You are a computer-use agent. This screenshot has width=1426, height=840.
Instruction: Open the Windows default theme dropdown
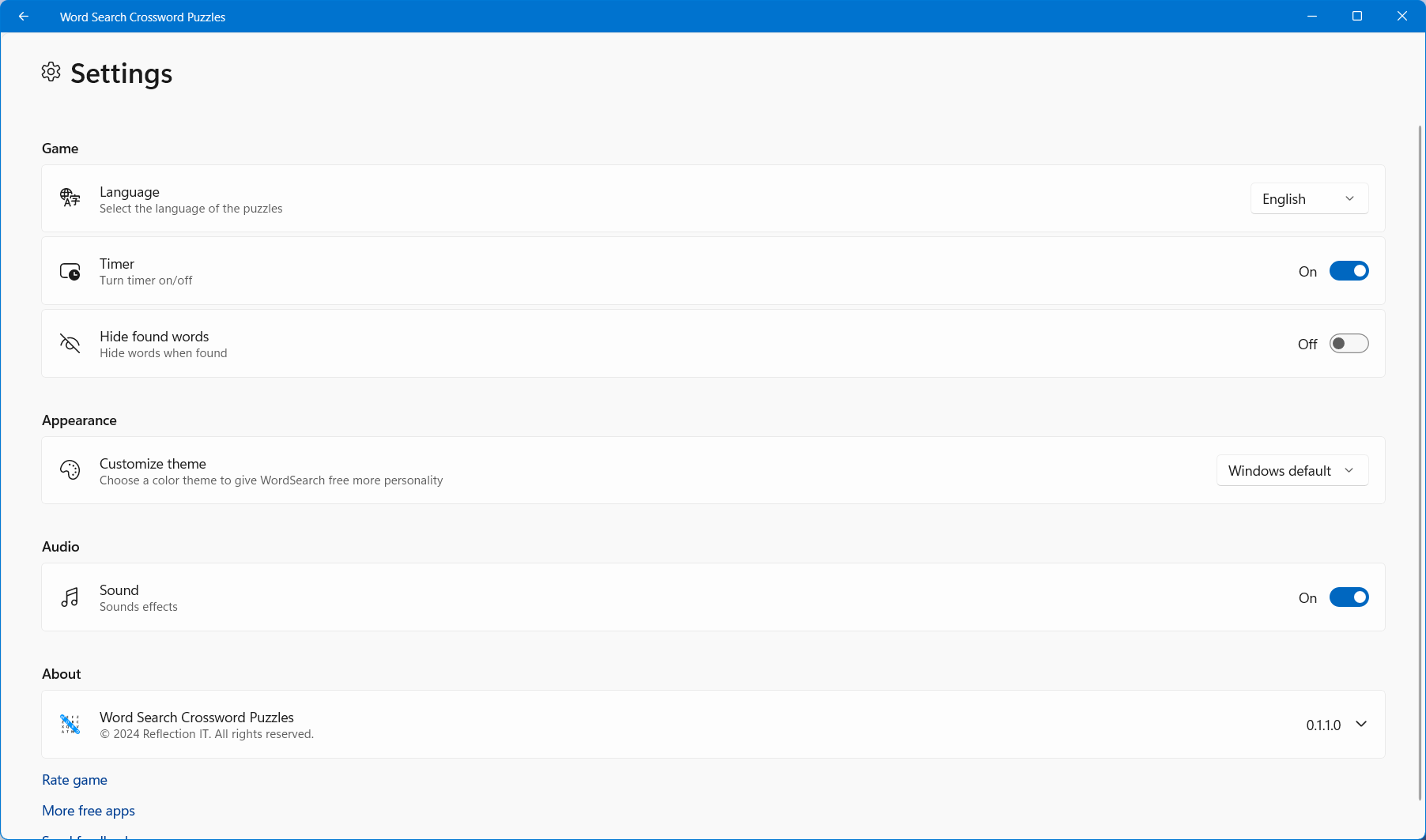tap(1292, 469)
